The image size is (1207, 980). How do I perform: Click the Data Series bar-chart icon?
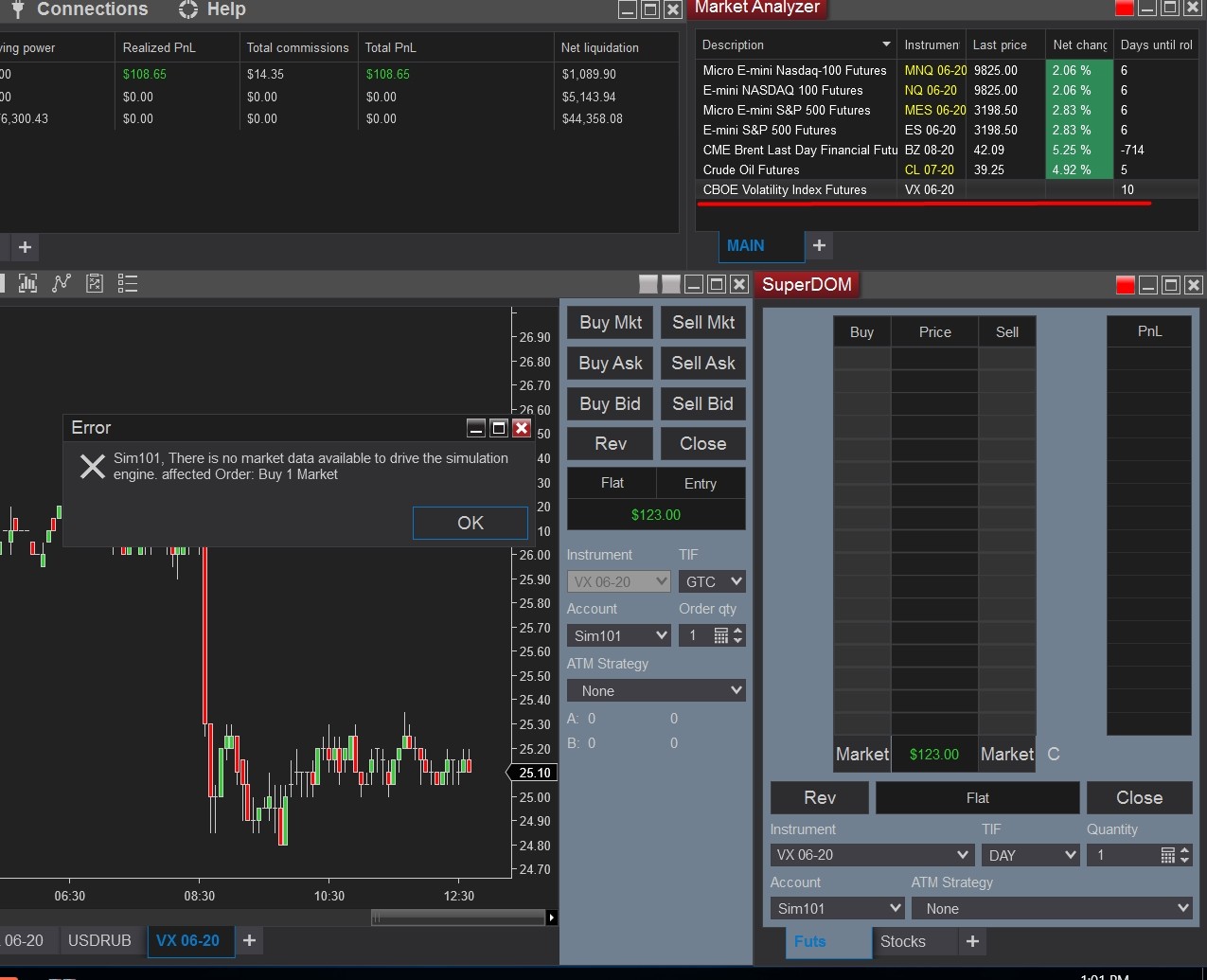tap(28, 283)
